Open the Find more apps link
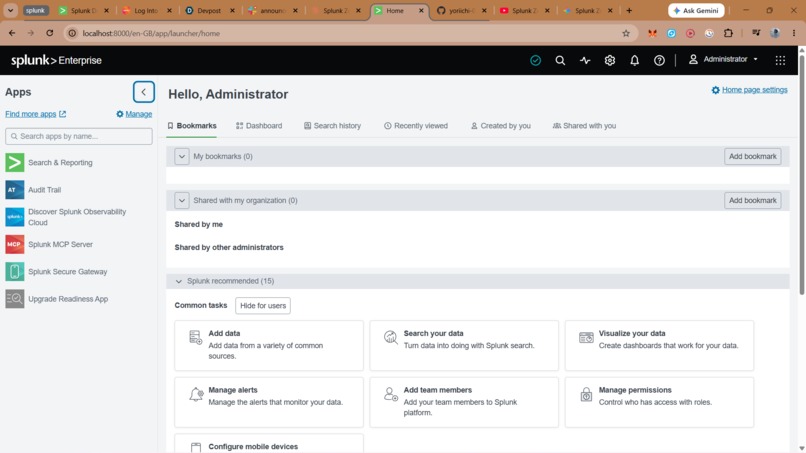 pyautogui.click(x=35, y=114)
